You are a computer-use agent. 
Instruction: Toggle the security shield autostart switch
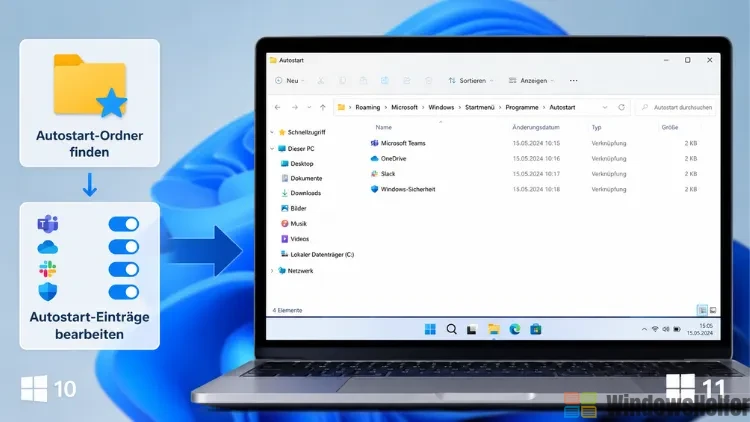point(124,292)
